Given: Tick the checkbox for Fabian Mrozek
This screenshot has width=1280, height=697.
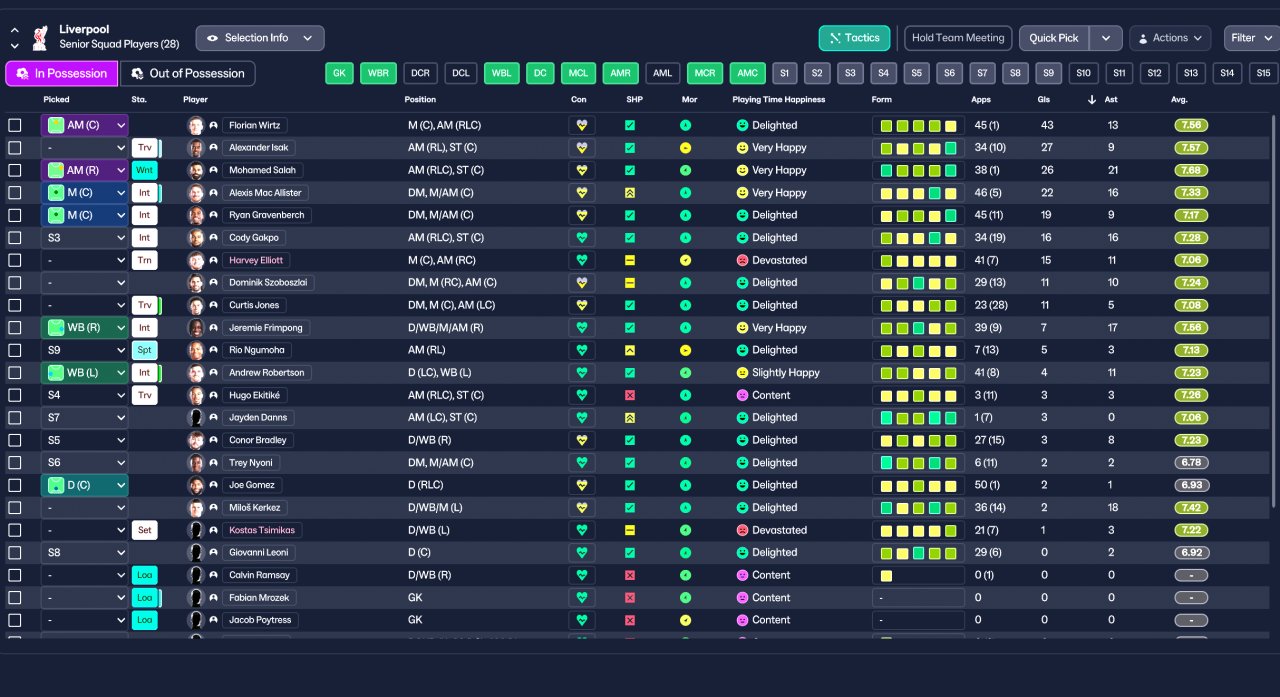Looking at the screenshot, I should [14, 598].
